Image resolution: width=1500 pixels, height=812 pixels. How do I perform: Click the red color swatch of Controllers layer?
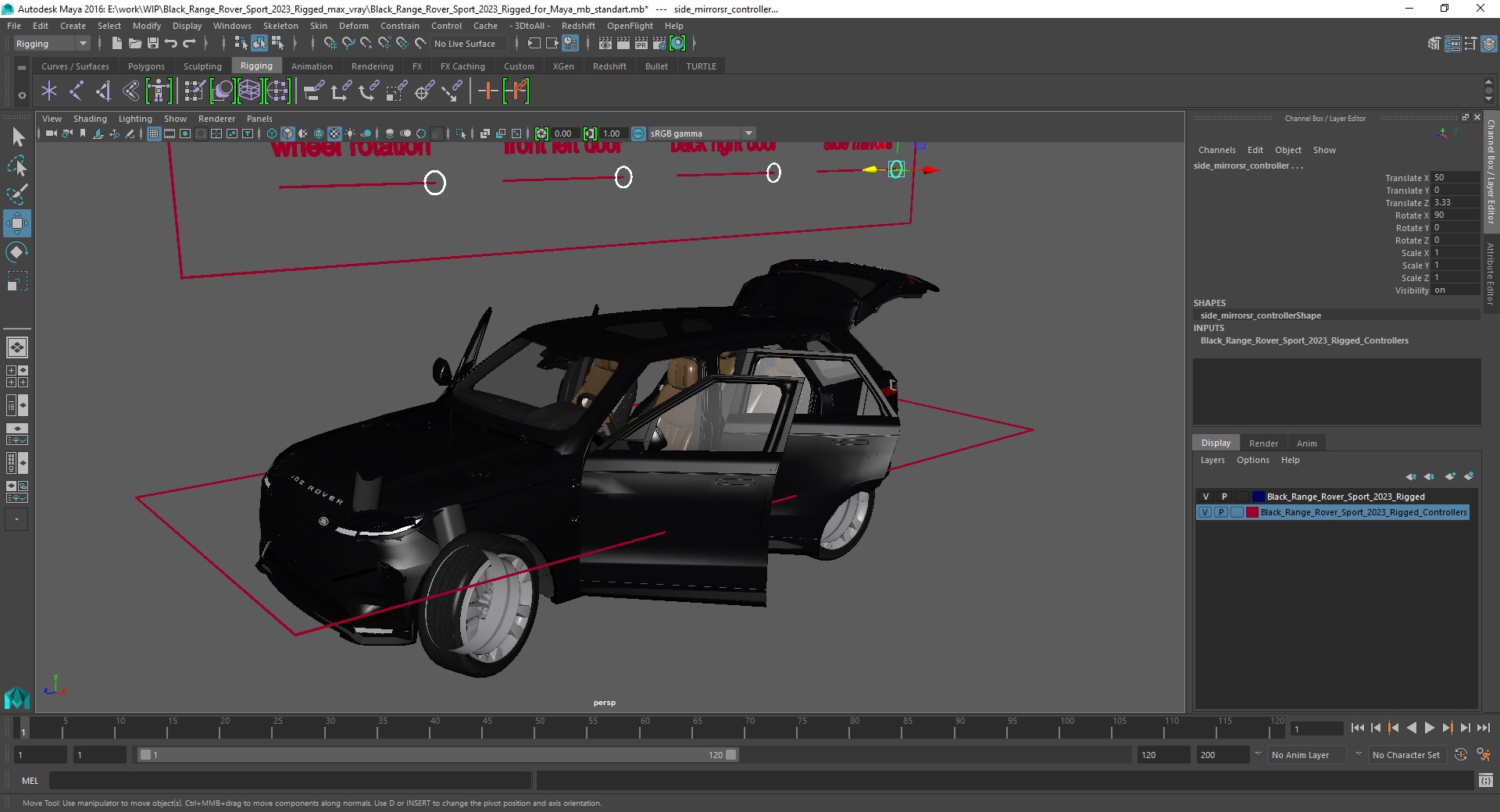click(1252, 512)
